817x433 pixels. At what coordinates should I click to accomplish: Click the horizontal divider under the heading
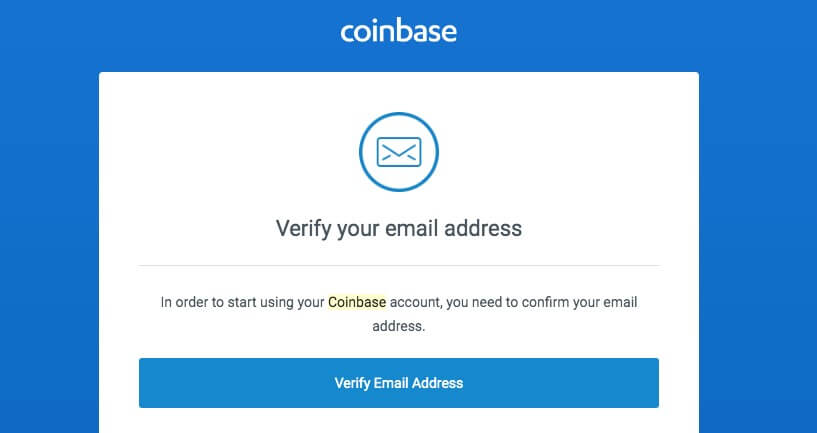399,266
